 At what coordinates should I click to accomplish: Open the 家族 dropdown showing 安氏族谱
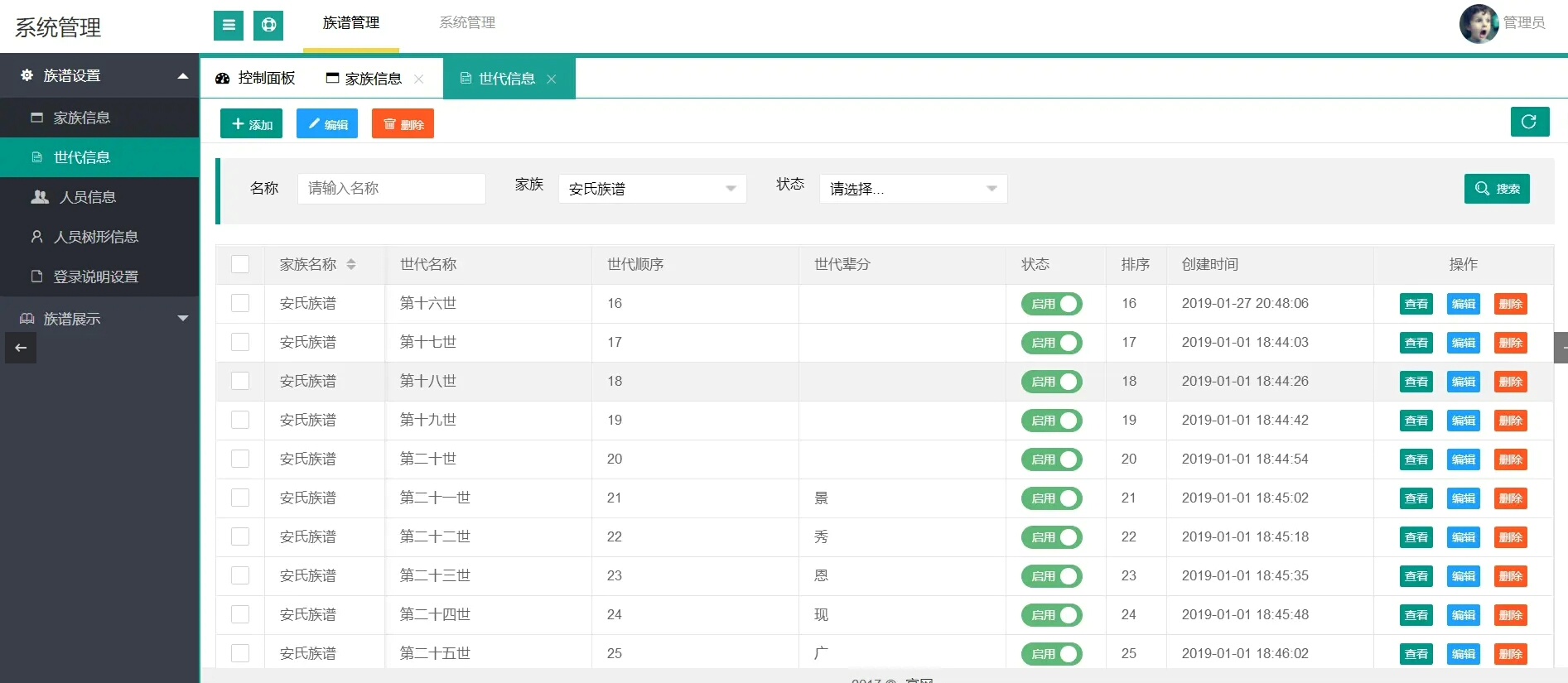tap(652, 189)
